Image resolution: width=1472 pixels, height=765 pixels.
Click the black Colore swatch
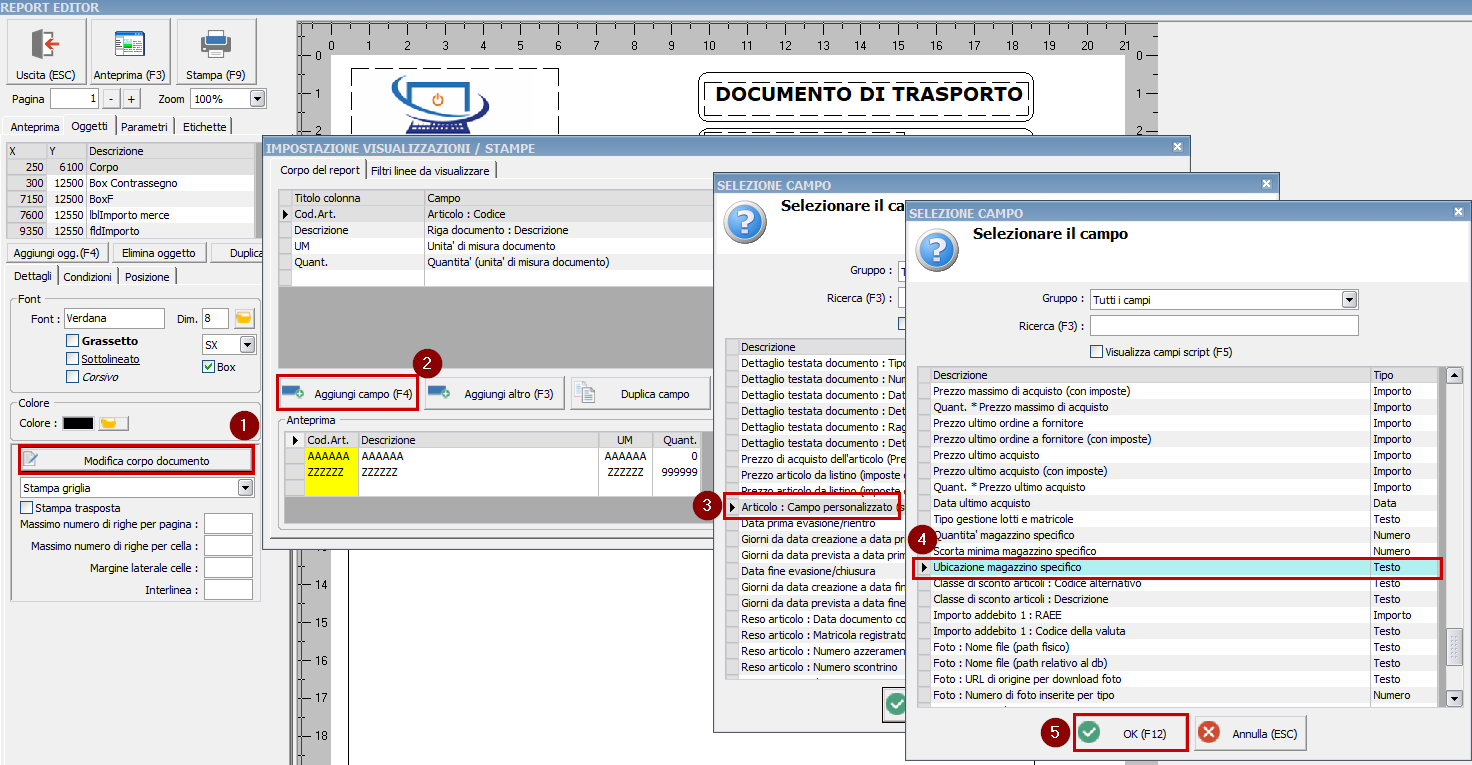pos(78,423)
